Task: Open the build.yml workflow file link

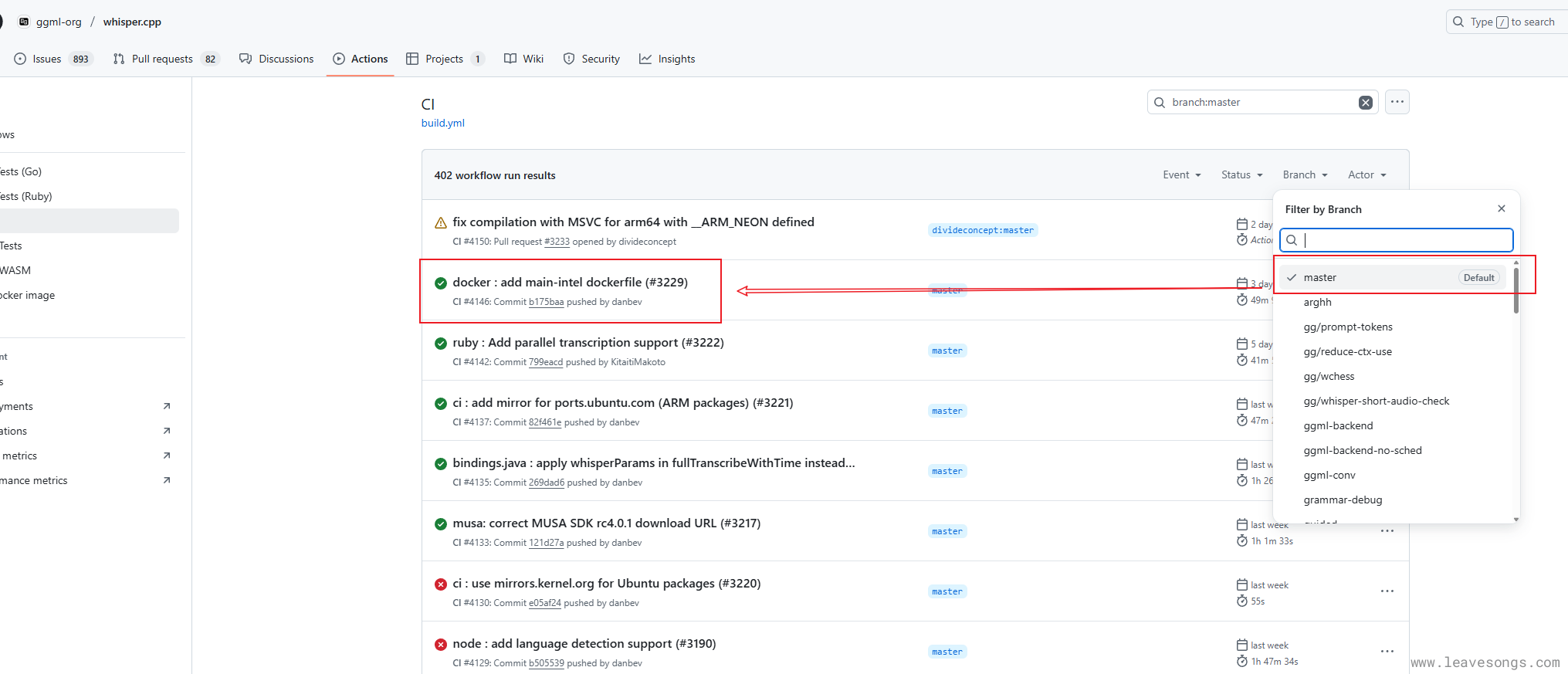Action: coord(442,124)
